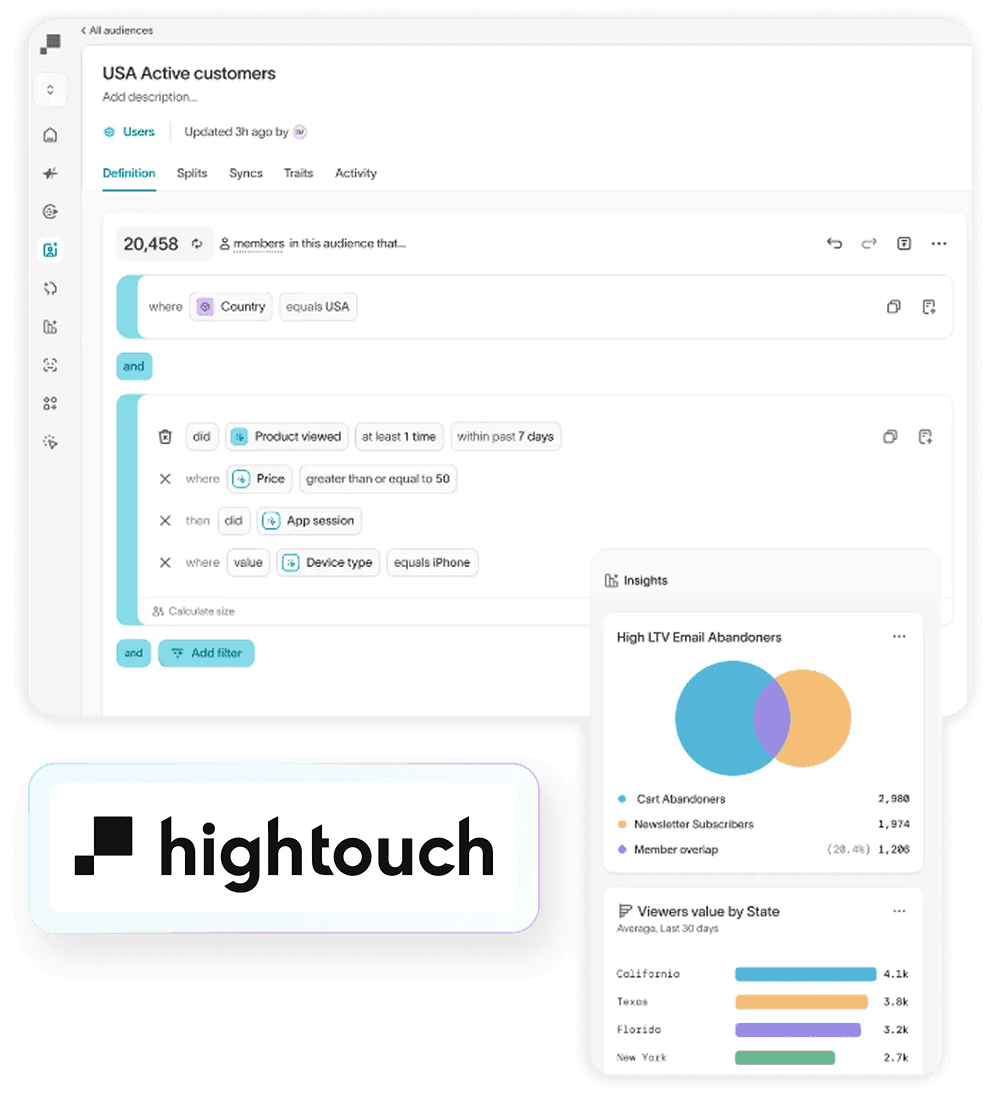The height and width of the screenshot is (1098, 991).
Task: Open the at least 1 time dropdown
Action: [x=399, y=437]
